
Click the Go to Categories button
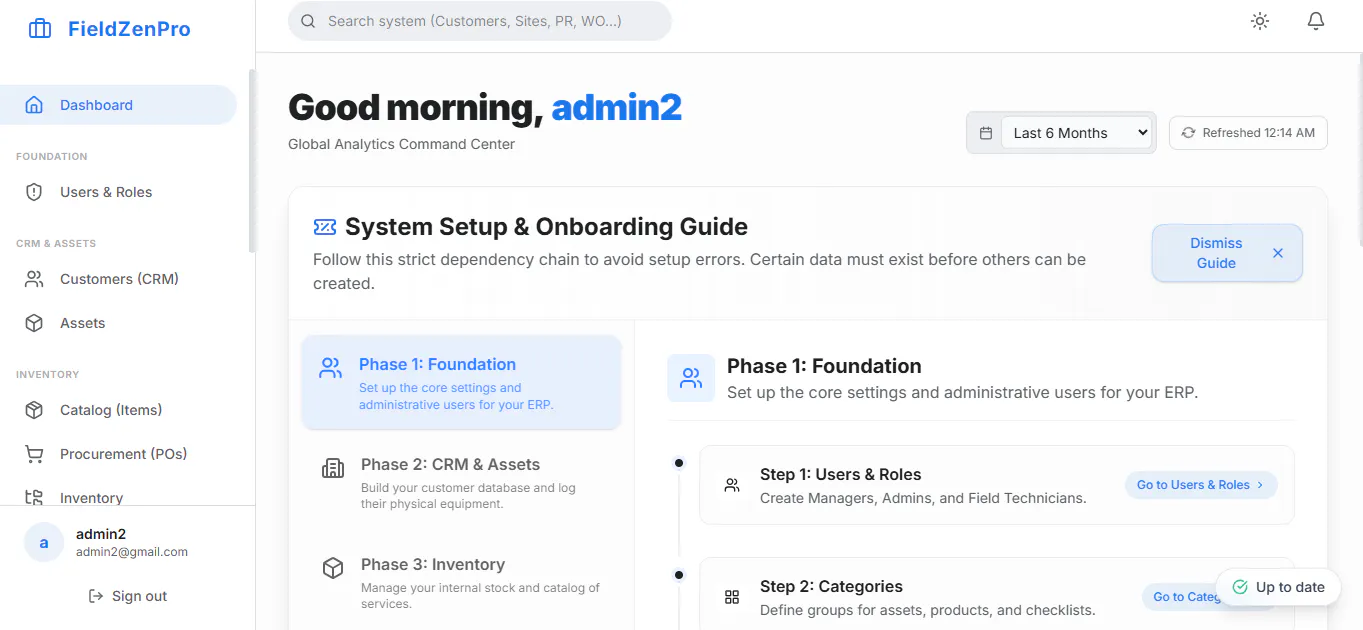1187,597
